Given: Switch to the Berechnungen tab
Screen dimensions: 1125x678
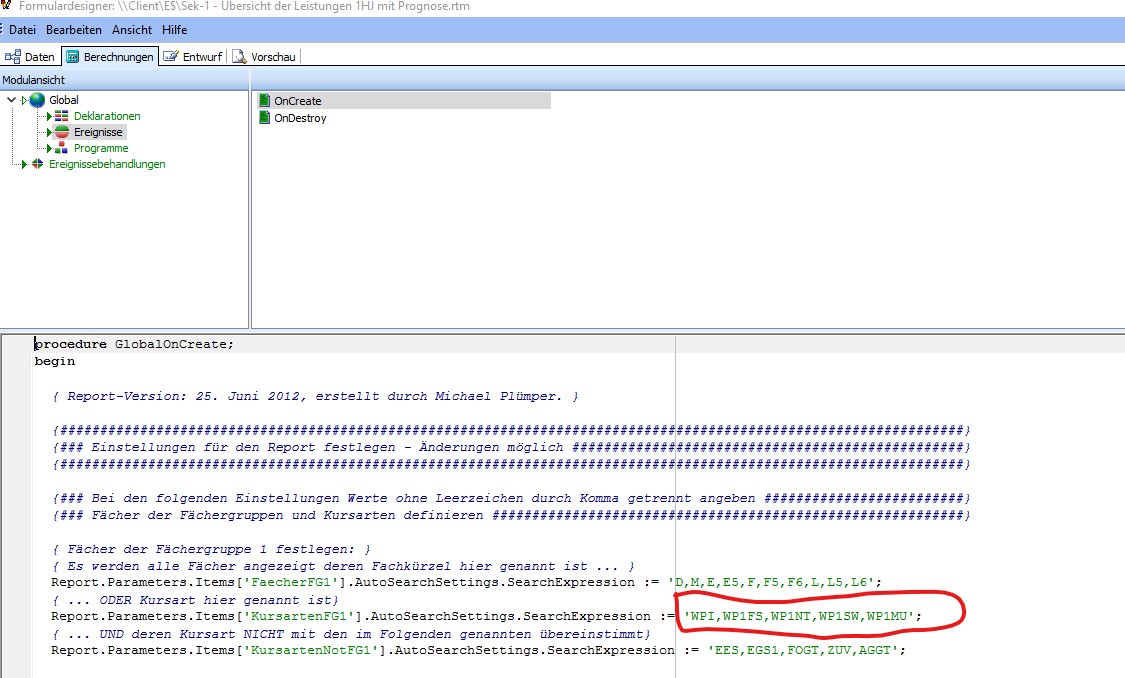Looking at the screenshot, I should click(110, 57).
